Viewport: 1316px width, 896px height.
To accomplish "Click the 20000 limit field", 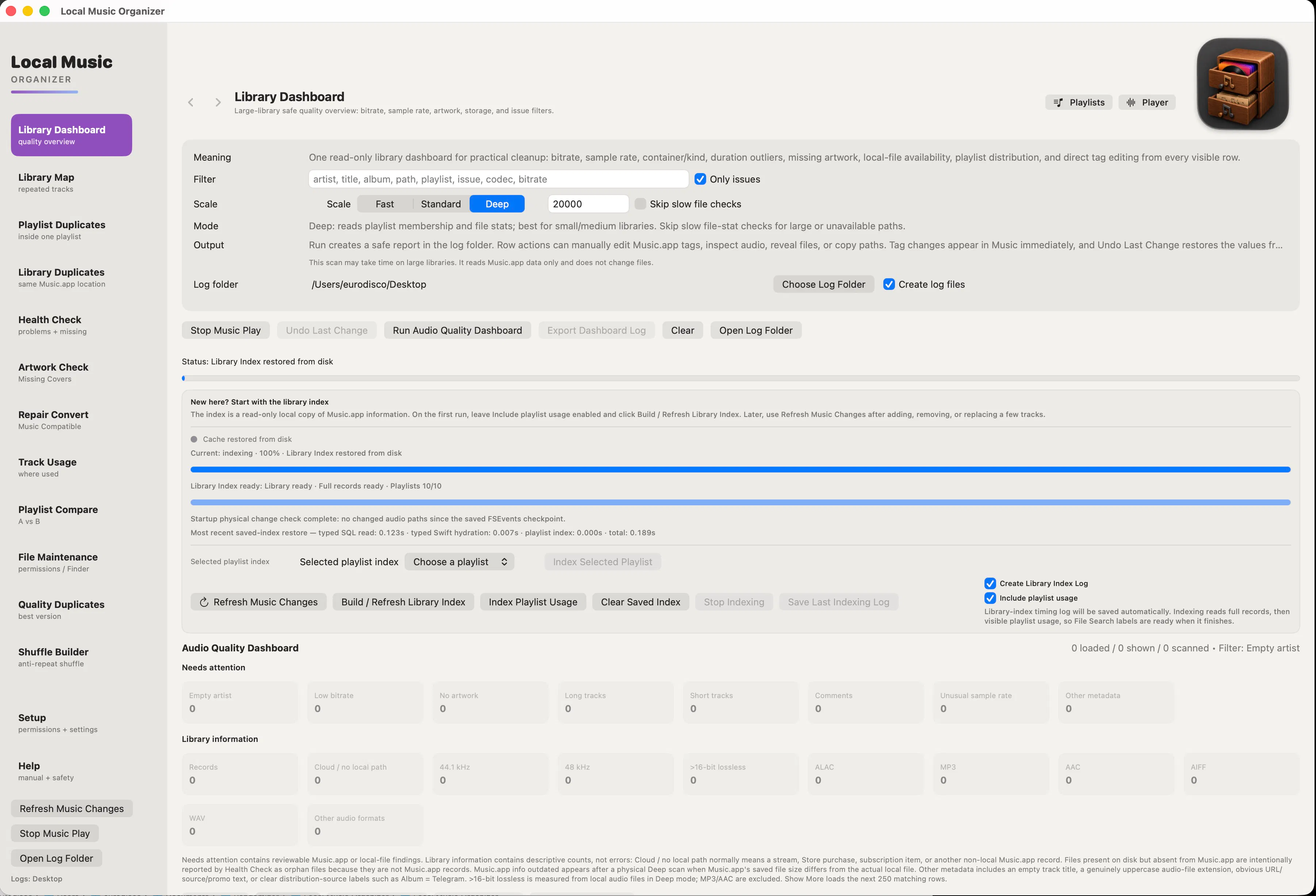I will click(x=588, y=204).
